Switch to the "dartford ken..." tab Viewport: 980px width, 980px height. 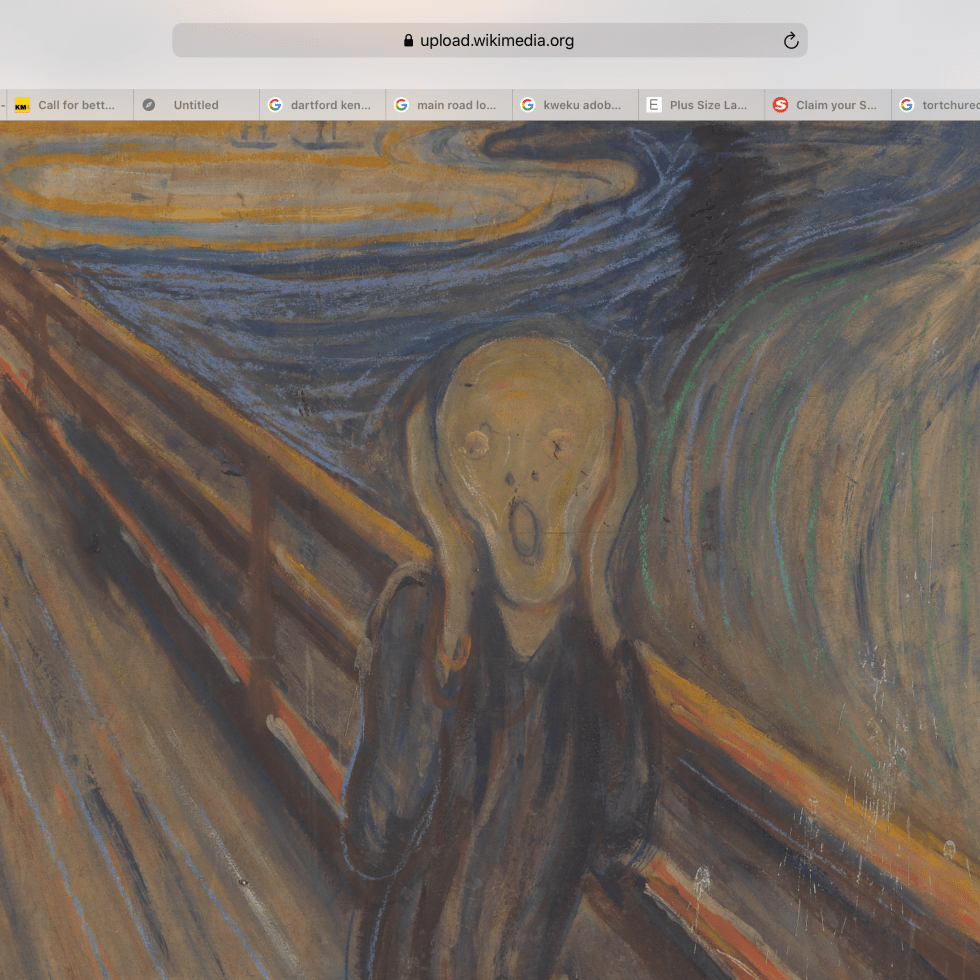(330, 105)
